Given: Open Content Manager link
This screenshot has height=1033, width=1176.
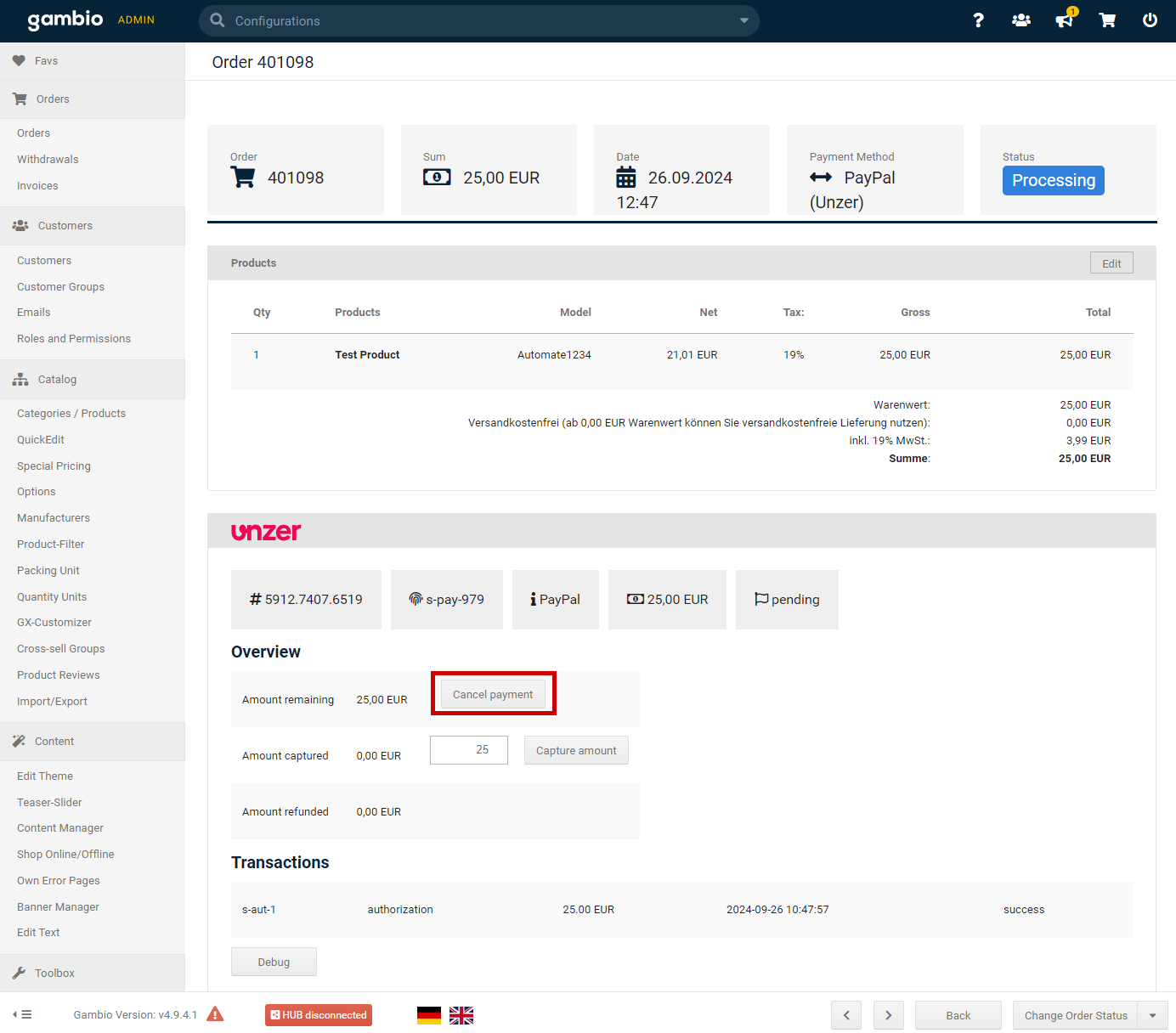Looking at the screenshot, I should [x=60, y=828].
